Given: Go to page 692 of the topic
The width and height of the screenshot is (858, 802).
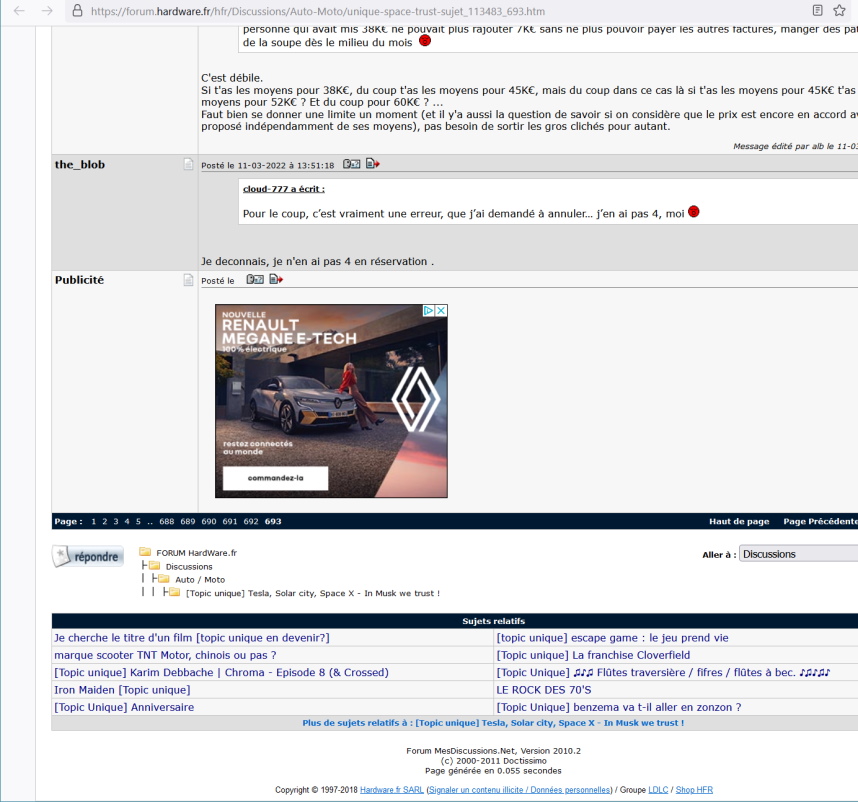Looking at the screenshot, I should 251,521.
